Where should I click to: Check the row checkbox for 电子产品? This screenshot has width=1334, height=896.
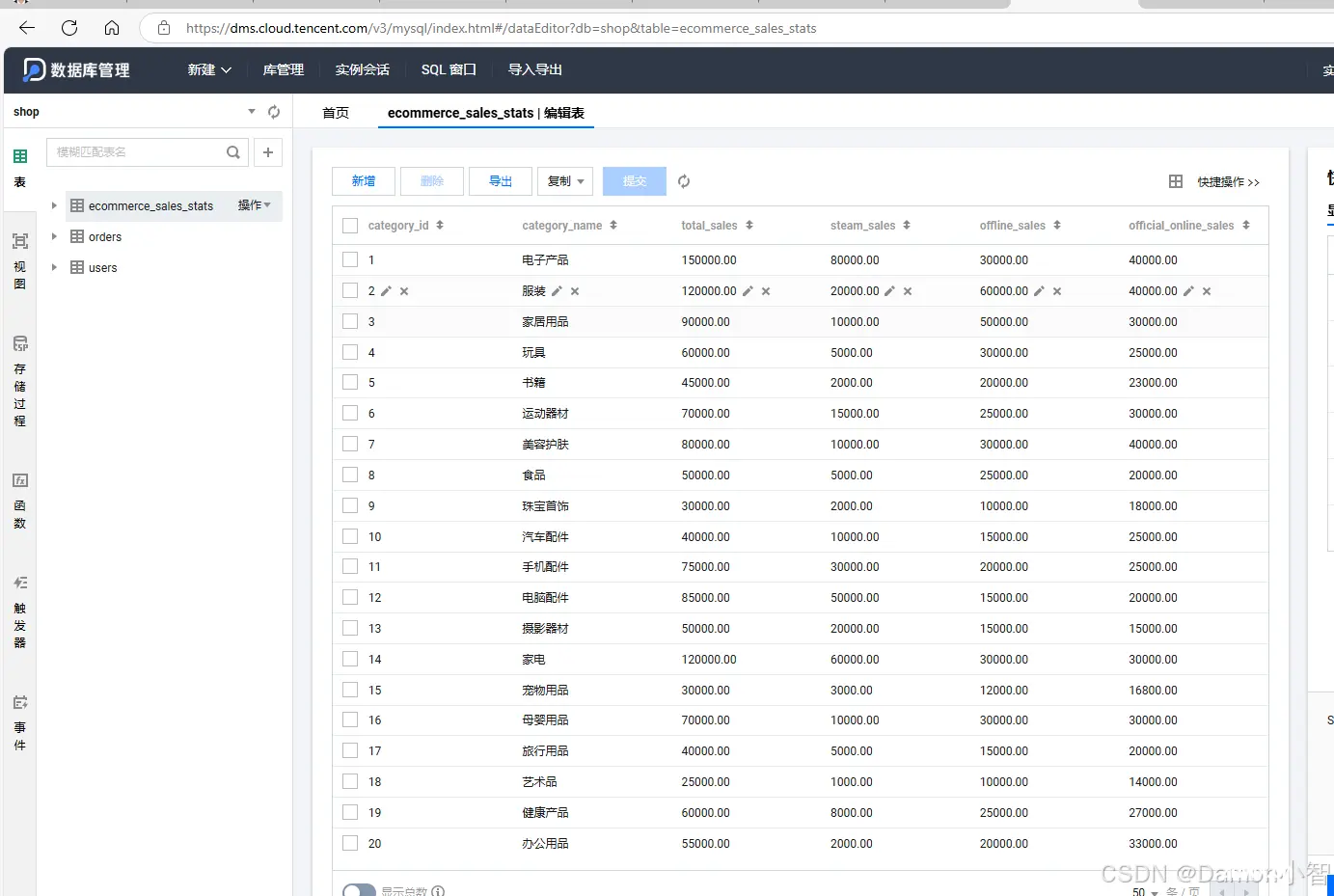pyautogui.click(x=350, y=260)
